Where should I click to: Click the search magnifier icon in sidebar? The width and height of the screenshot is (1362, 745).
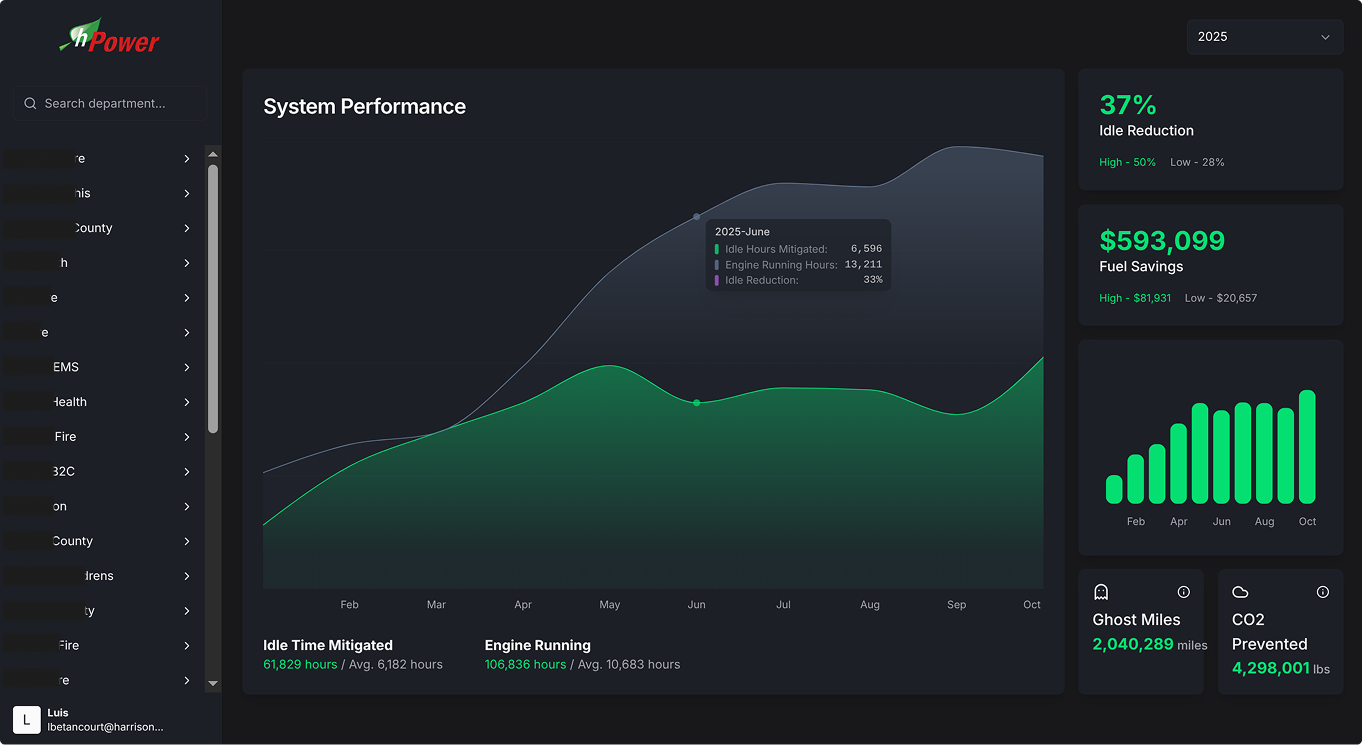pyautogui.click(x=30, y=103)
